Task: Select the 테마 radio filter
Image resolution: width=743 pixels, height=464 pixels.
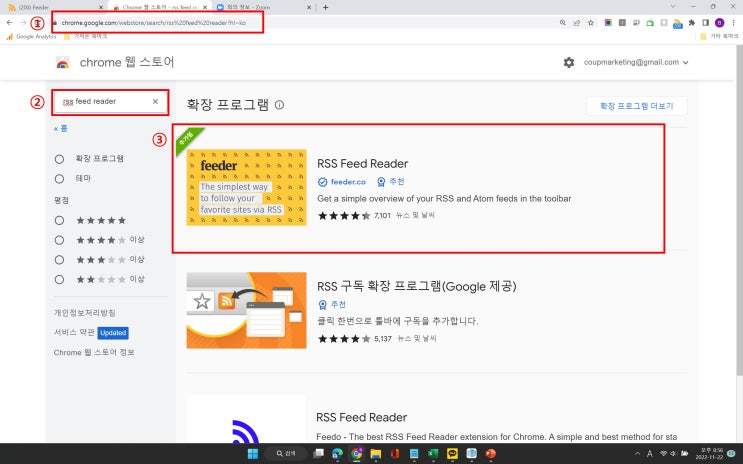Action: 59,179
